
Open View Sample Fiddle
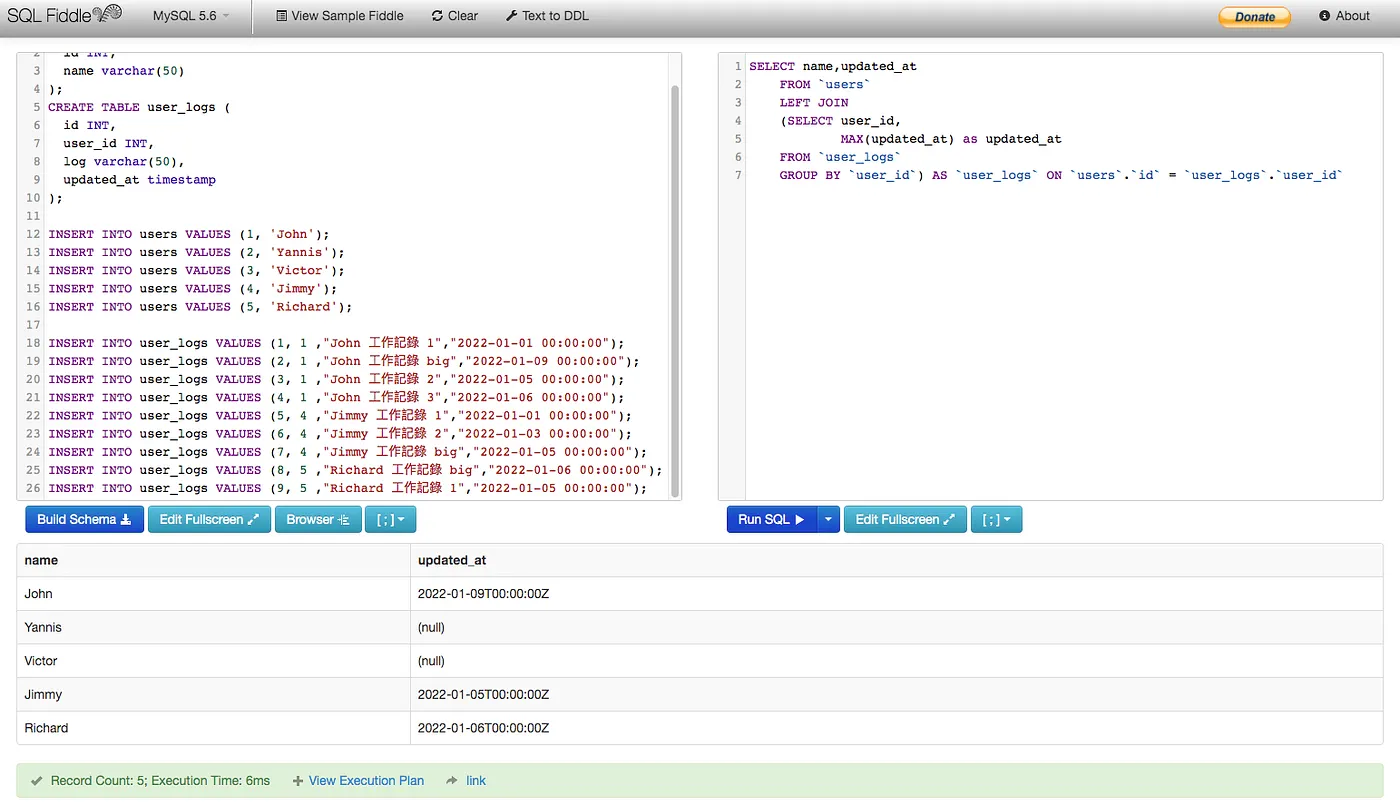tap(339, 16)
